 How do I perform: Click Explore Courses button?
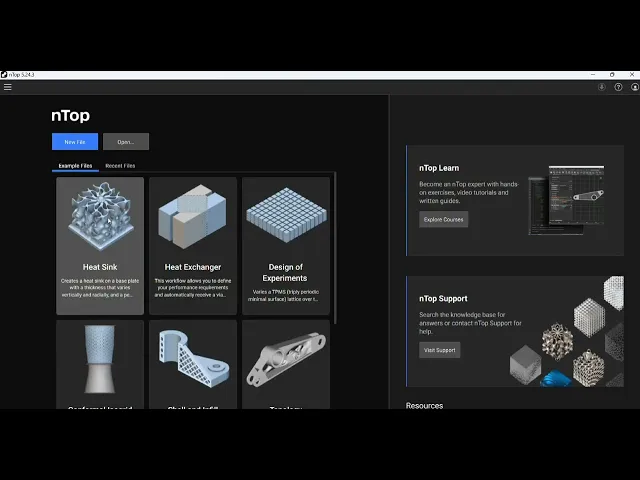coord(443,220)
